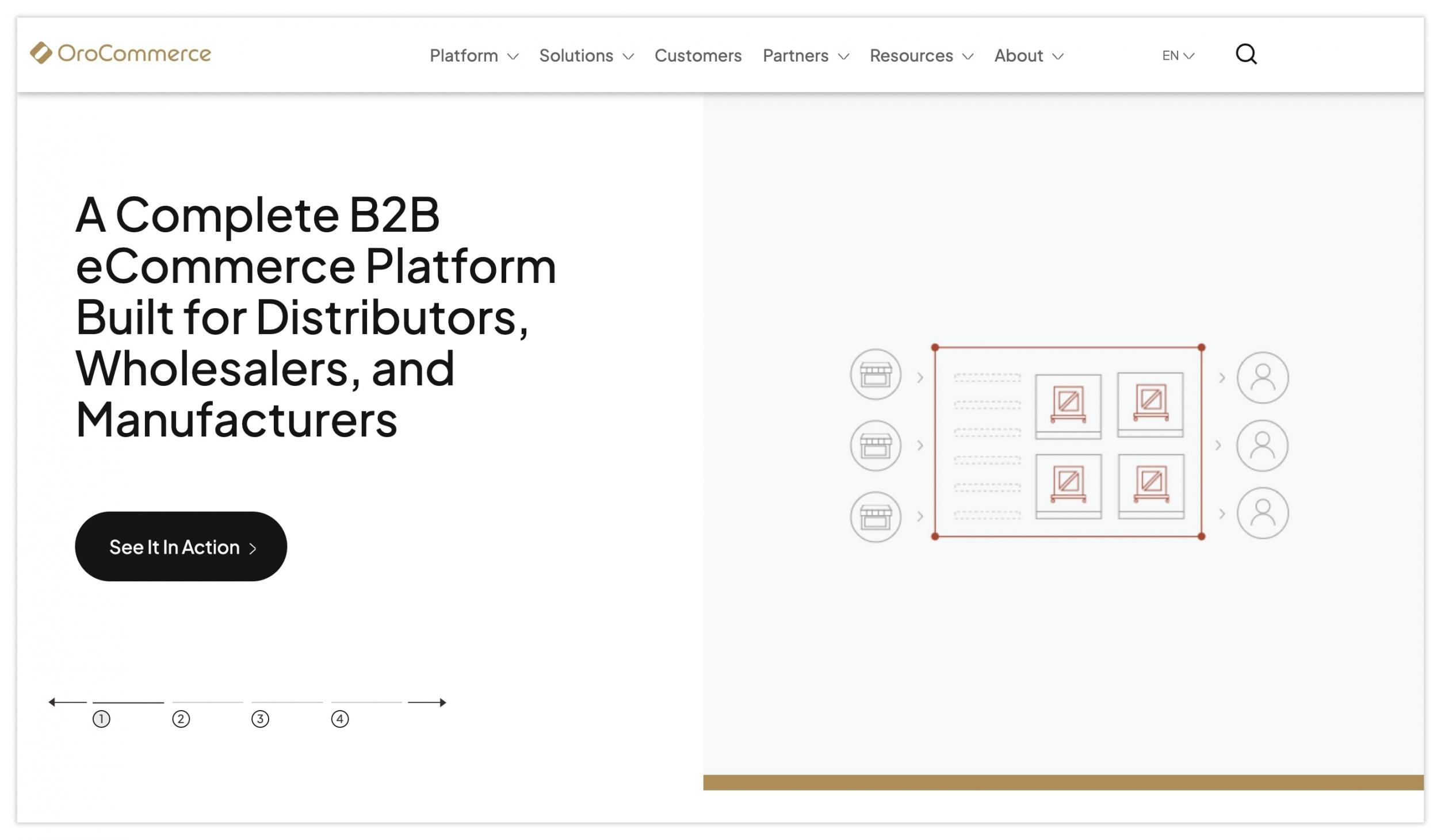Expand the About menu

coord(1029,56)
